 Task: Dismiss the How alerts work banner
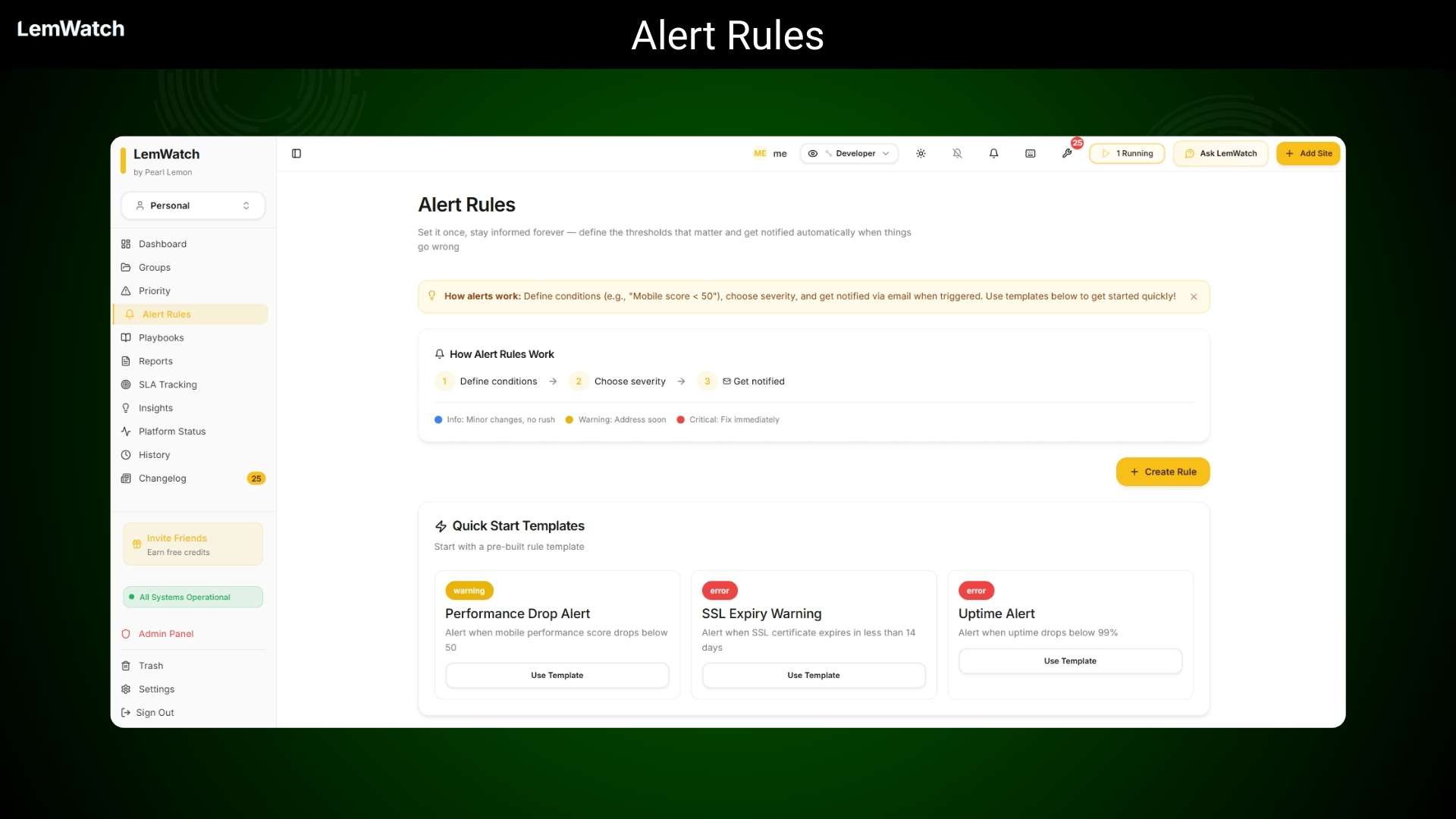(x=1194, y=297)
